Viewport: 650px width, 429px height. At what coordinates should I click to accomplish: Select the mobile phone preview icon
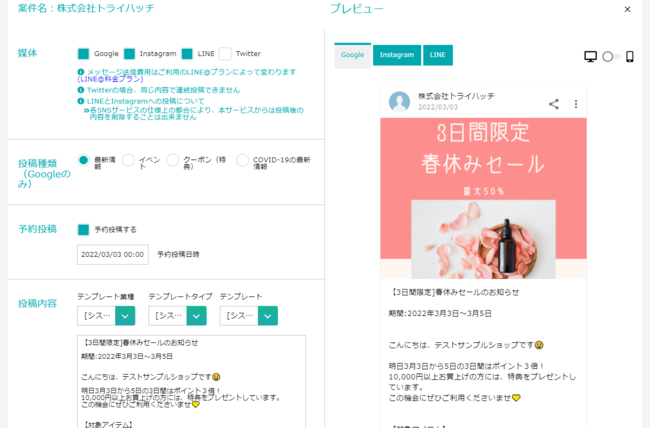coord(629,57)
